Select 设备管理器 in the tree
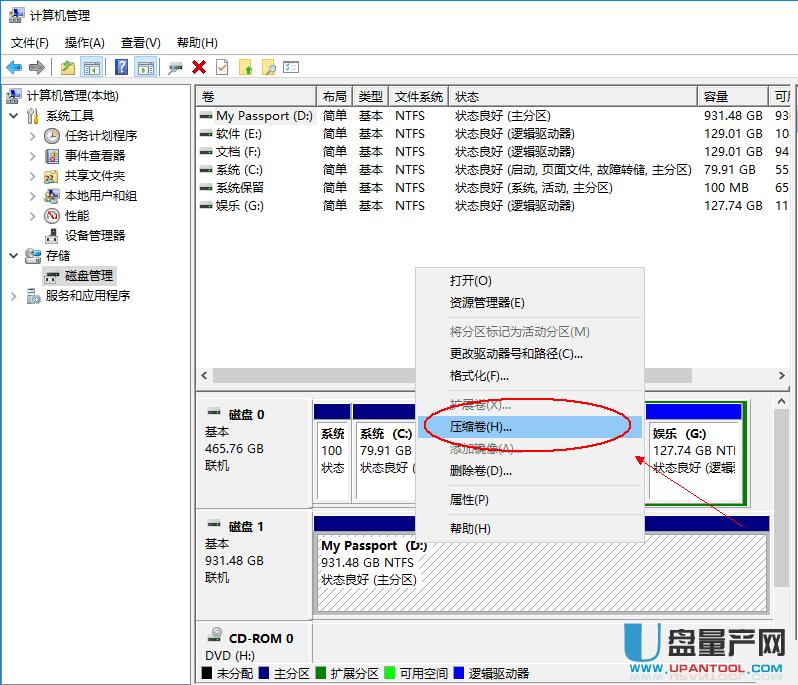This screenshot has width=798, height=685. point(95,235)
